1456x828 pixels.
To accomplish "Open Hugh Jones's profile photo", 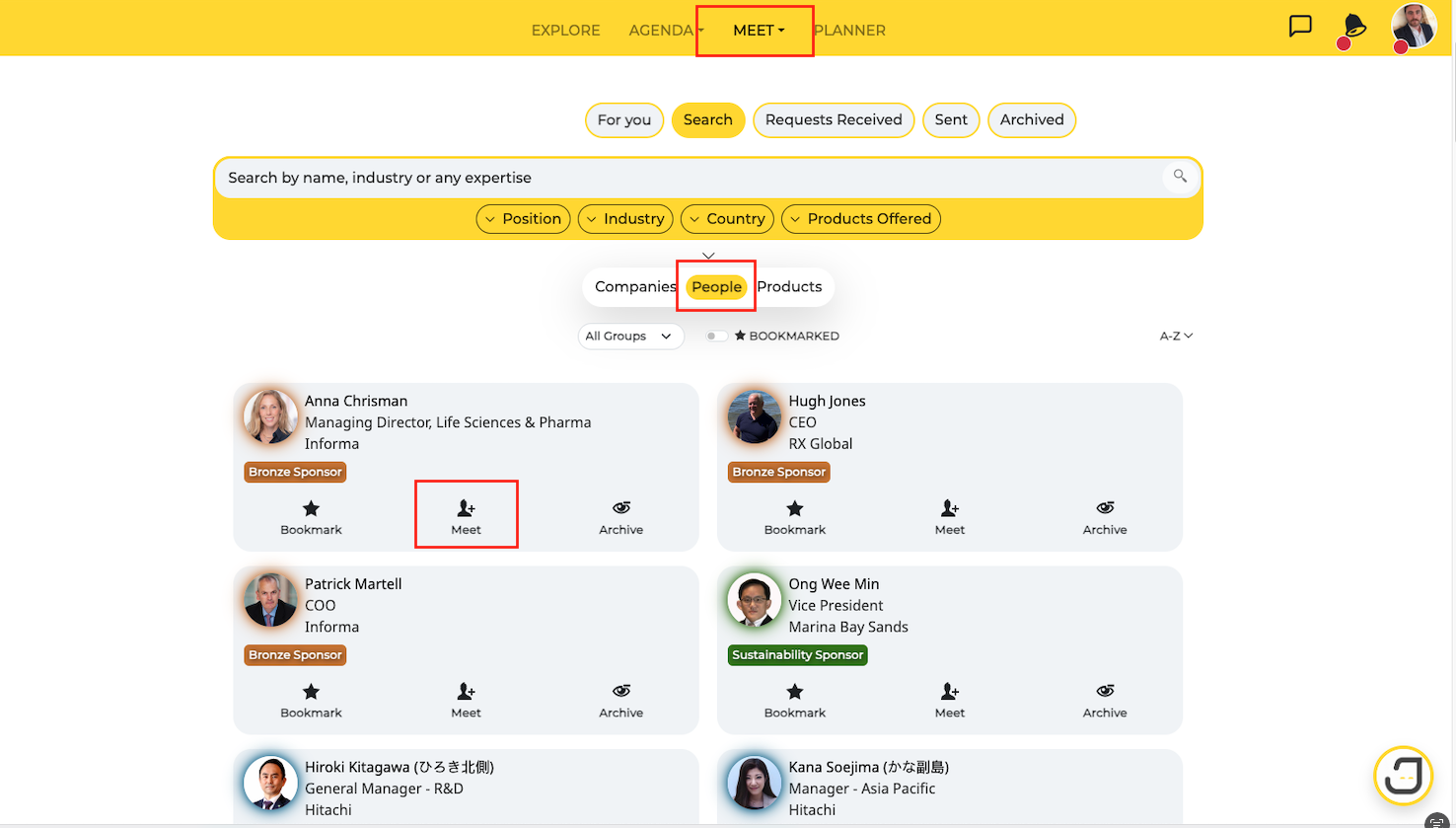I will pyautogui.click(x=755, y=416).
